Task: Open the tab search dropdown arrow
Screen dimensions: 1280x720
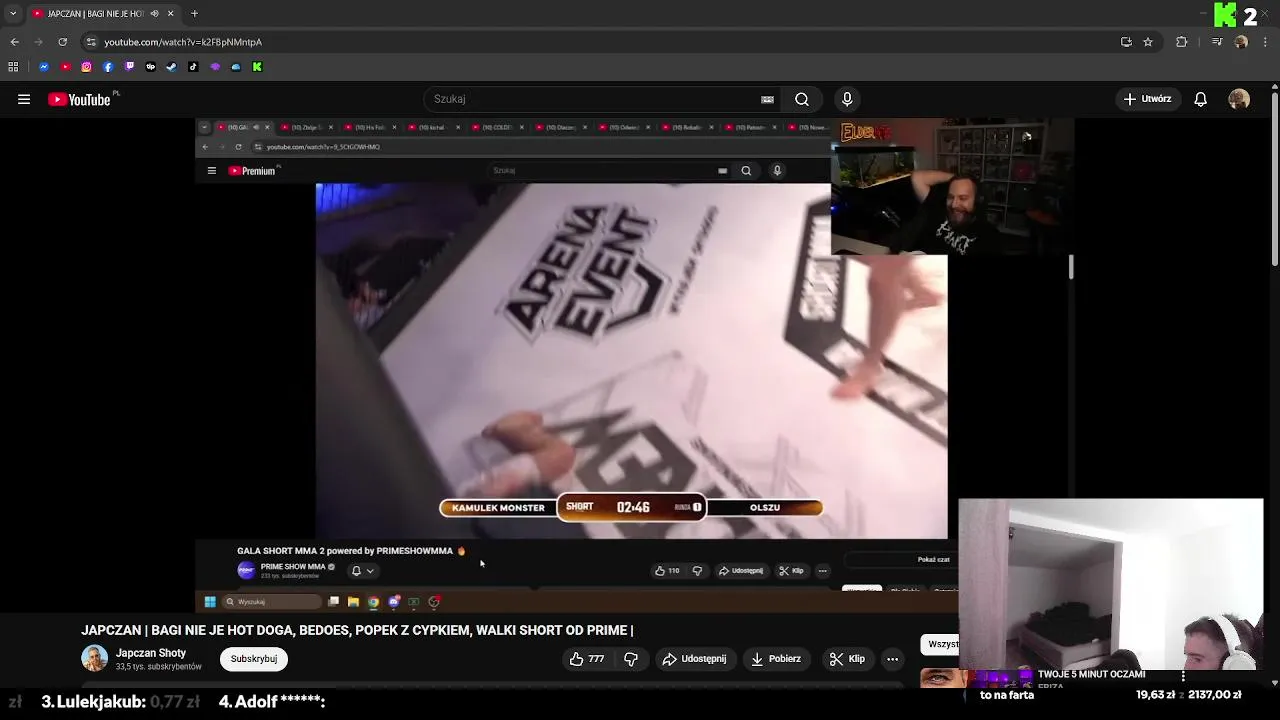Action: (x=13, y=14)
